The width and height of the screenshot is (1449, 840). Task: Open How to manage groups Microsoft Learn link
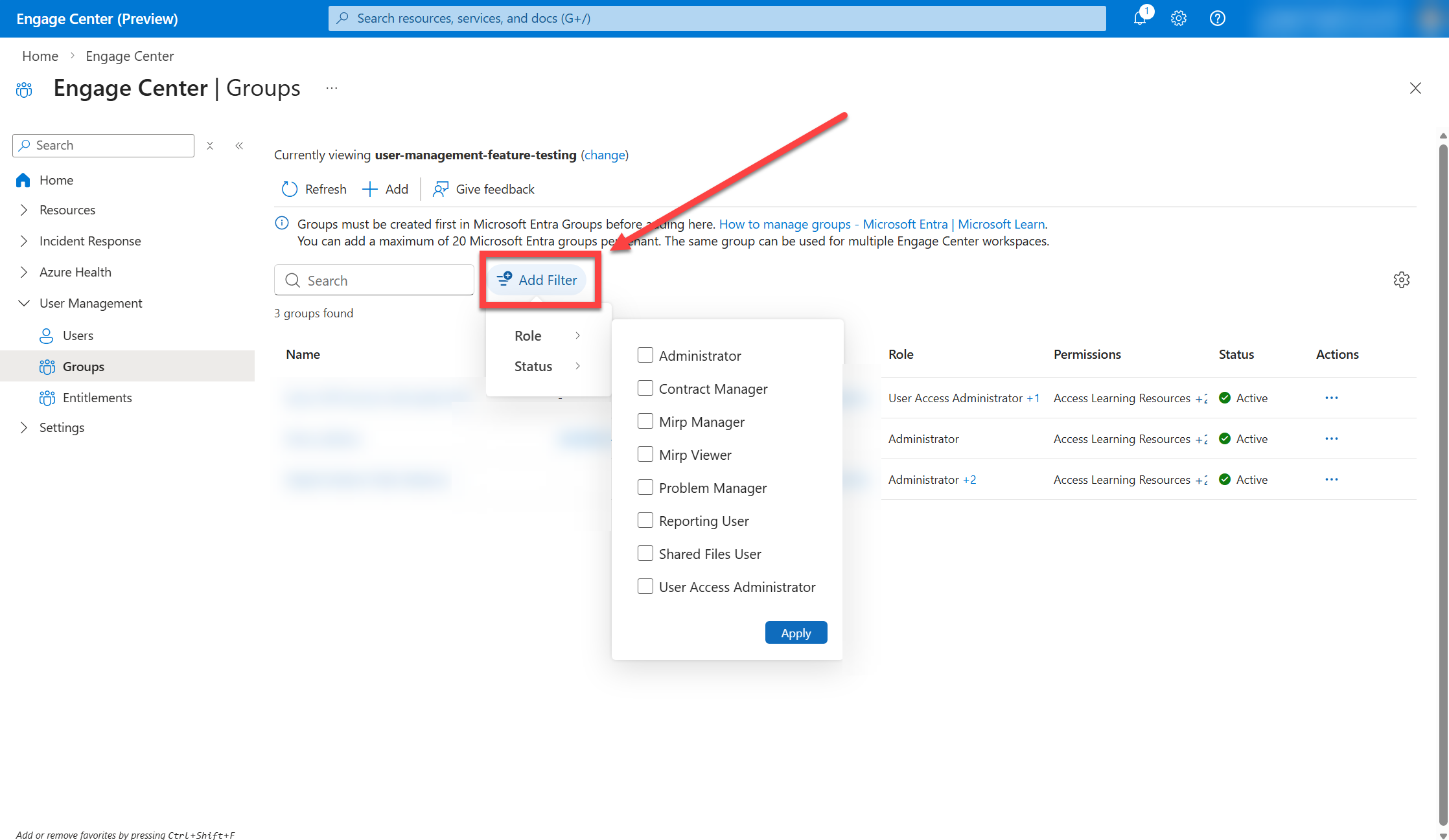pyautogui.click(x=883, y=224)
